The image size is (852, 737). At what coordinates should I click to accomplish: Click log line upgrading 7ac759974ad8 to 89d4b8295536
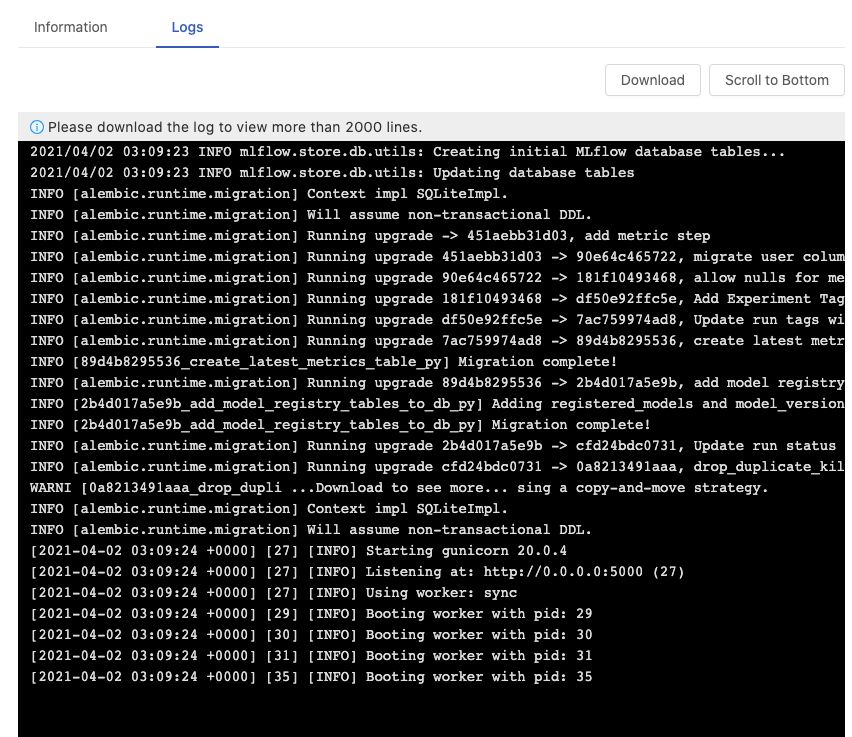pos(437,341)
